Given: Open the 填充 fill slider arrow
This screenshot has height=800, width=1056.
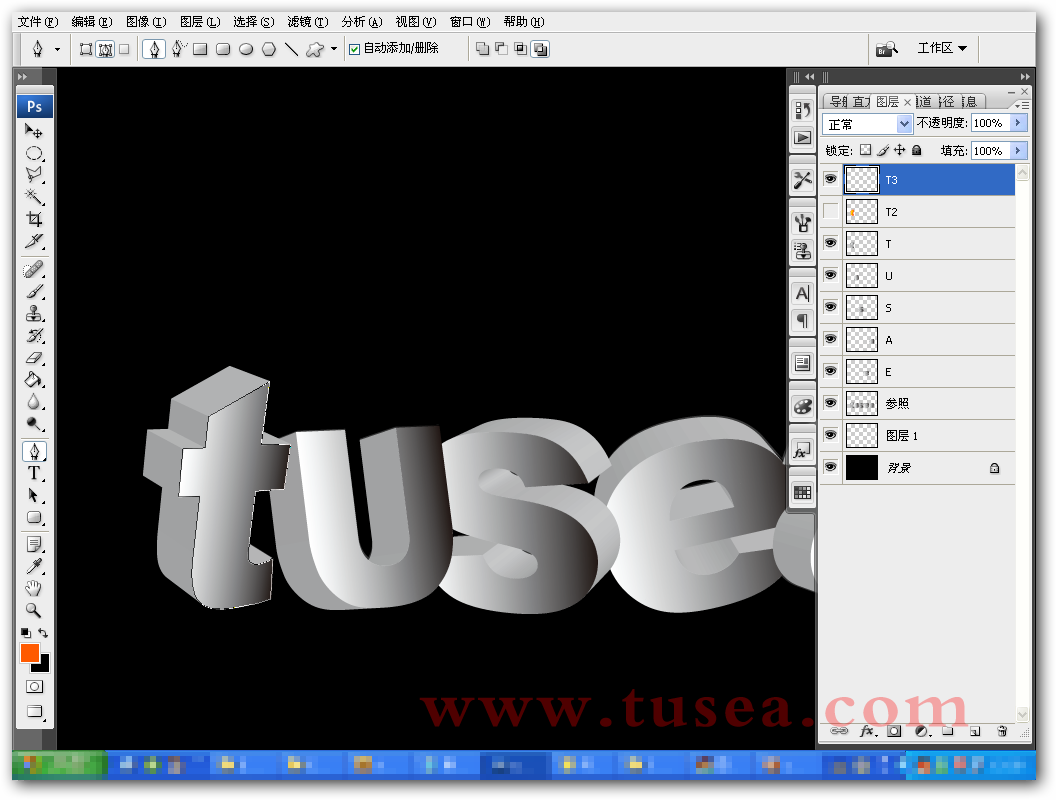Looking at the screenshot, I should 1019,150.
